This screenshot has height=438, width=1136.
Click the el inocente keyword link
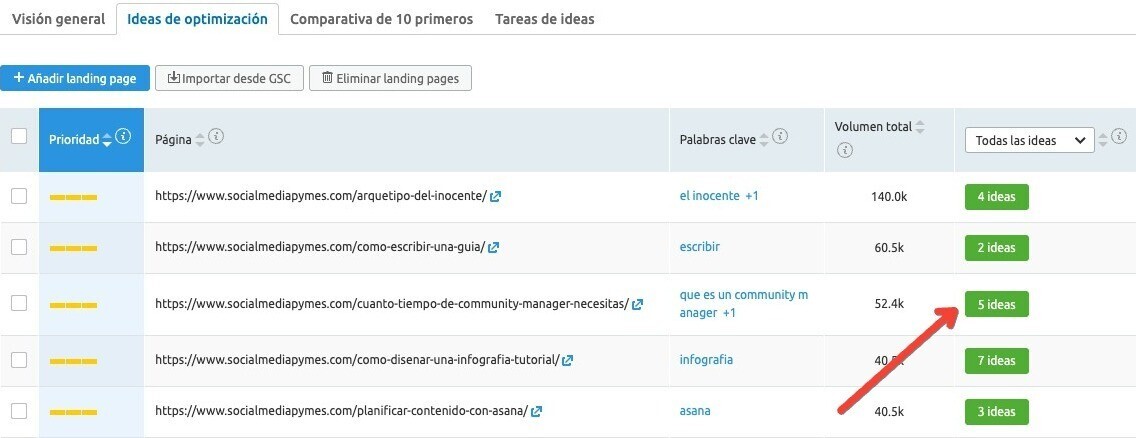tap(709, 197)
